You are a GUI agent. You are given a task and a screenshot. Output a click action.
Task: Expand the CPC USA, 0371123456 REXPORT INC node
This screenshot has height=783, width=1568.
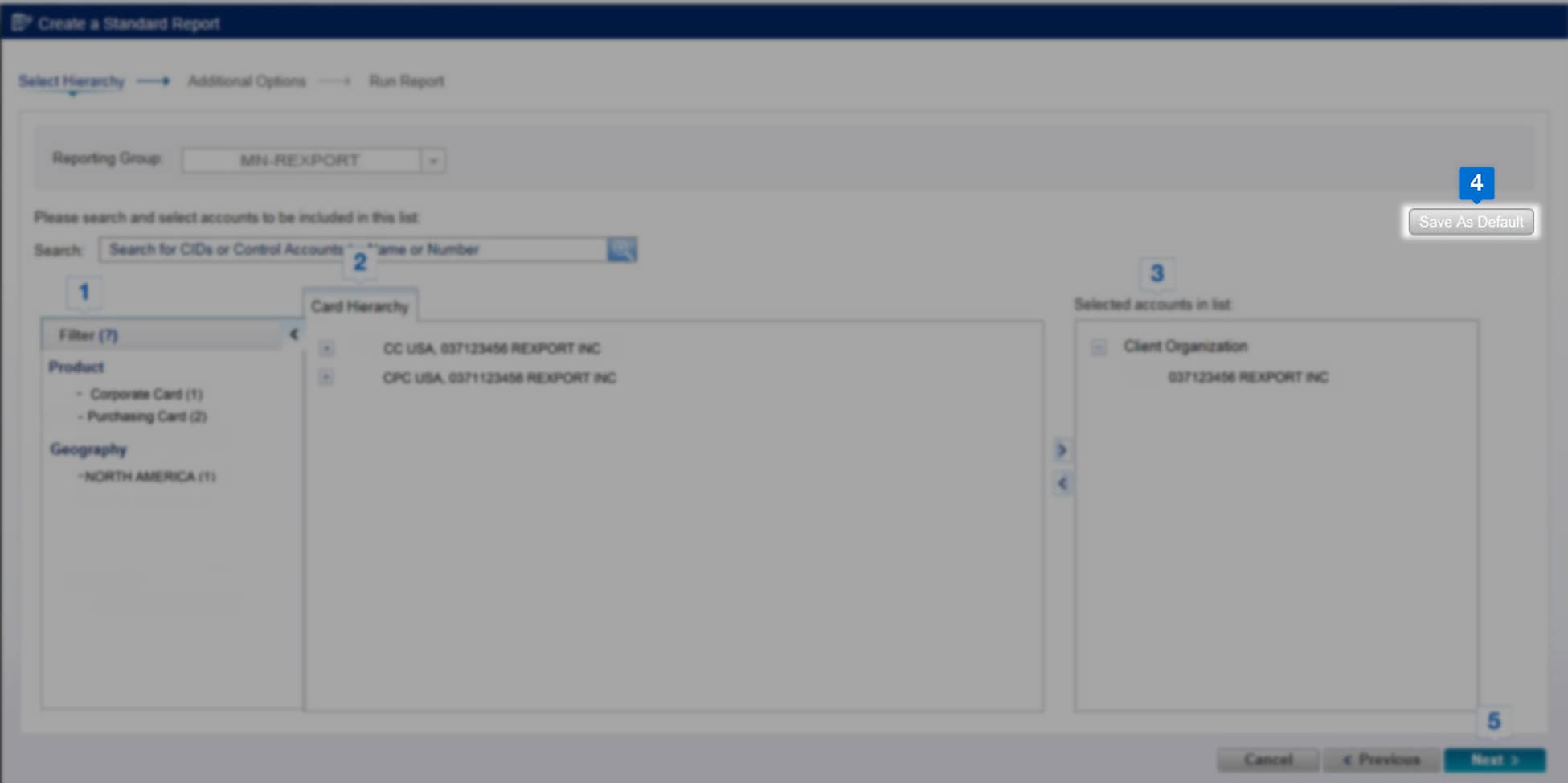[326, 377]
